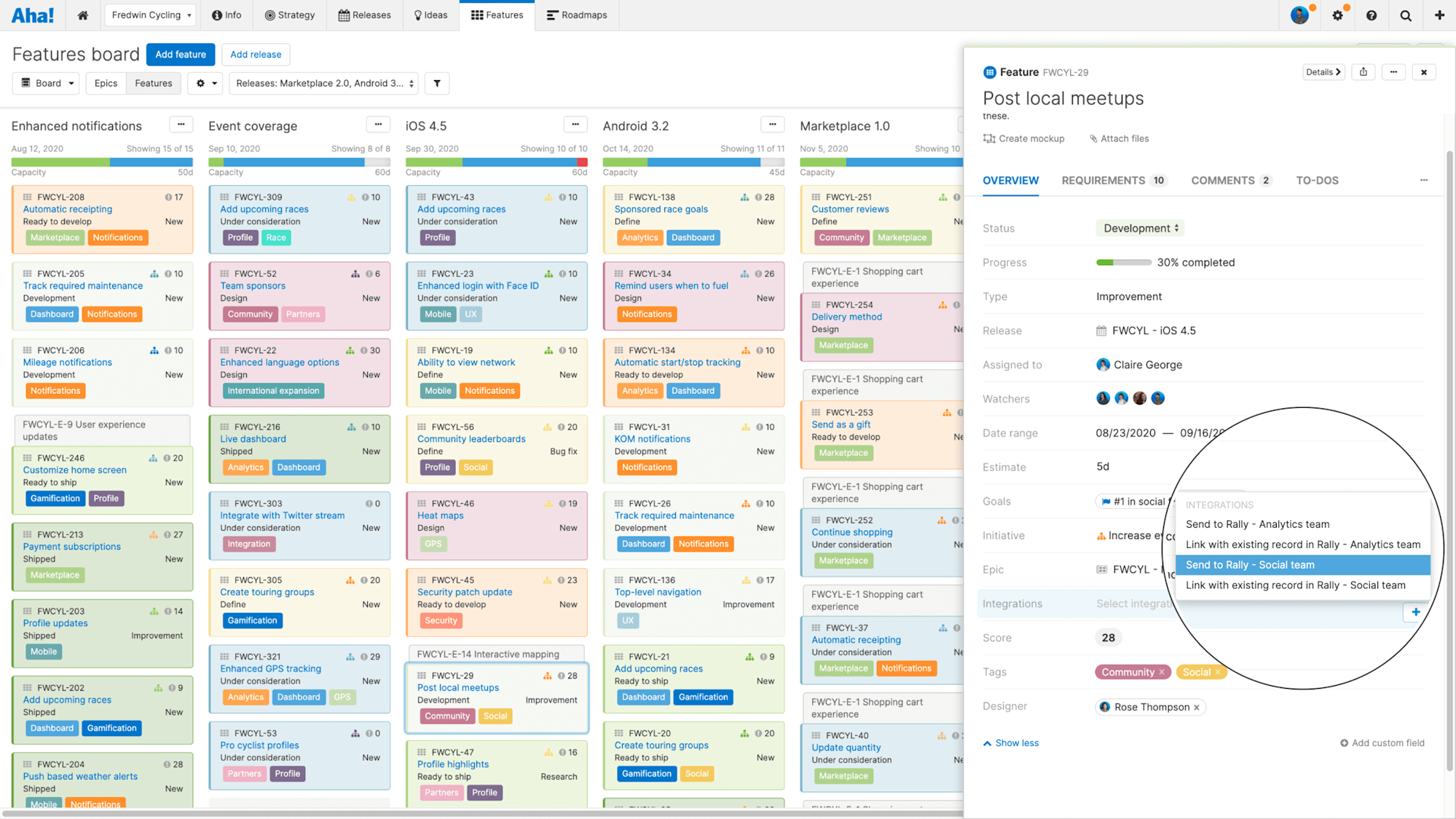Click the help question mark icon
This screenshot has height=819, width=1456.
coord(1372,15)
